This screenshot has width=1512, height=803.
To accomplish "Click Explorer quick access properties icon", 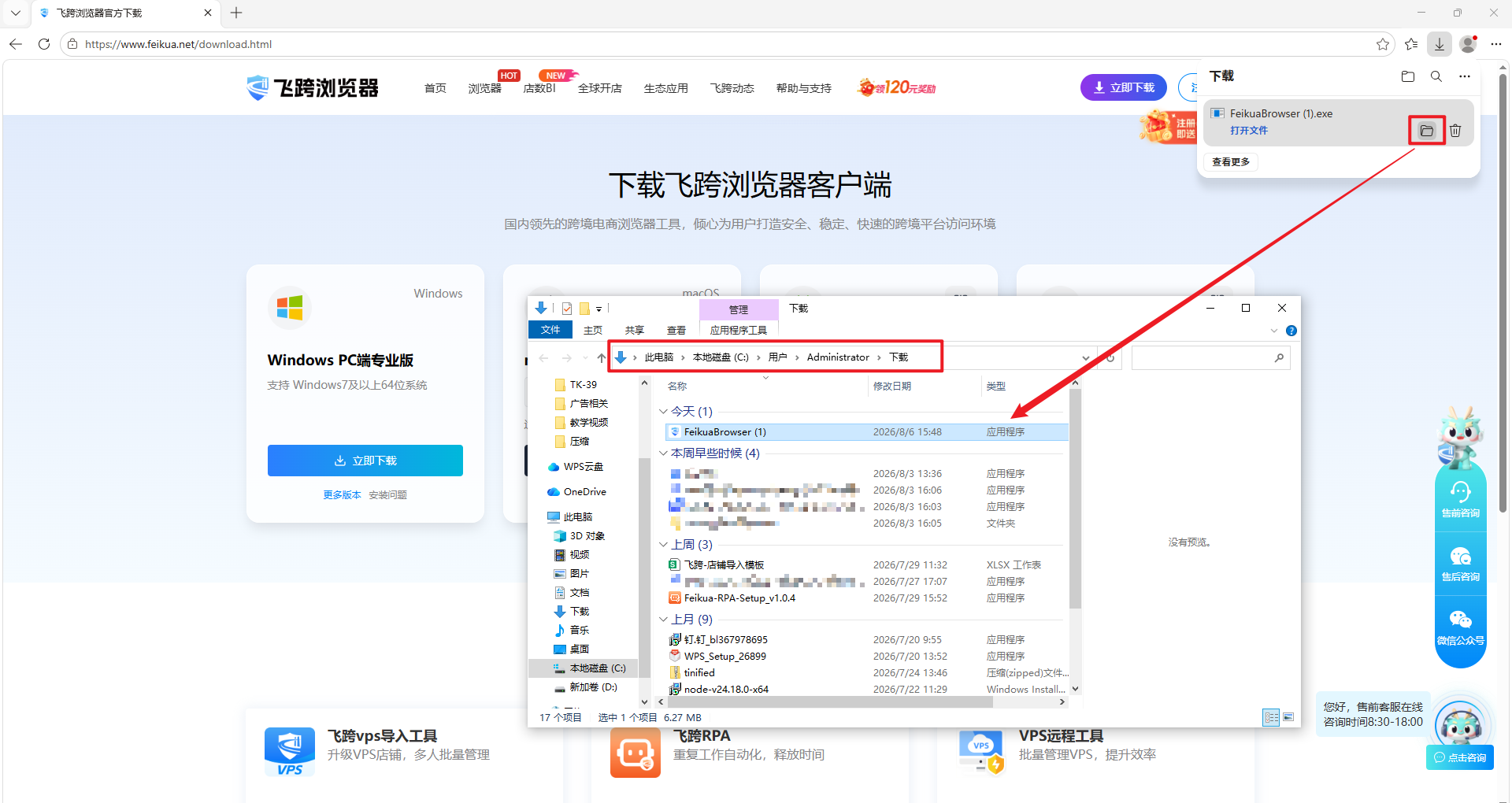I will click(x=567, y=309).
